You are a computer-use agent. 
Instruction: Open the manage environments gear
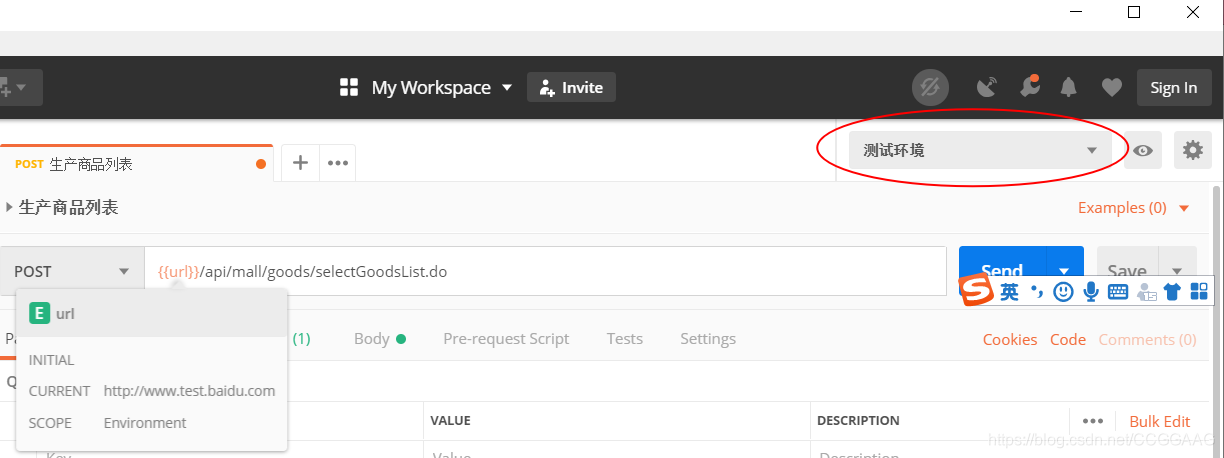[1192, 150]
